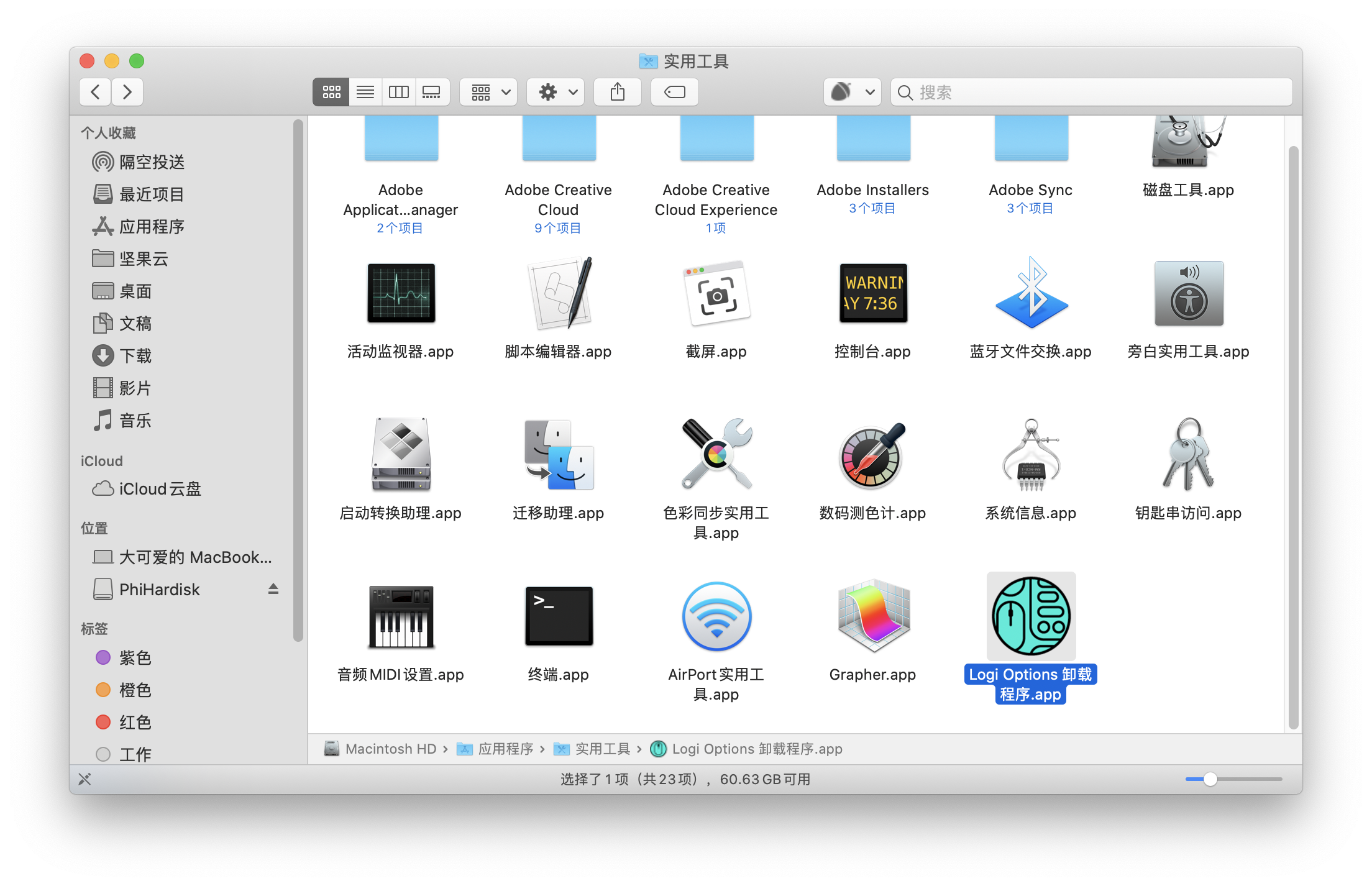Viewport: 1372px width, 886px height.
Task: Switch to list view layout
Action: click(x=364, y=92)
